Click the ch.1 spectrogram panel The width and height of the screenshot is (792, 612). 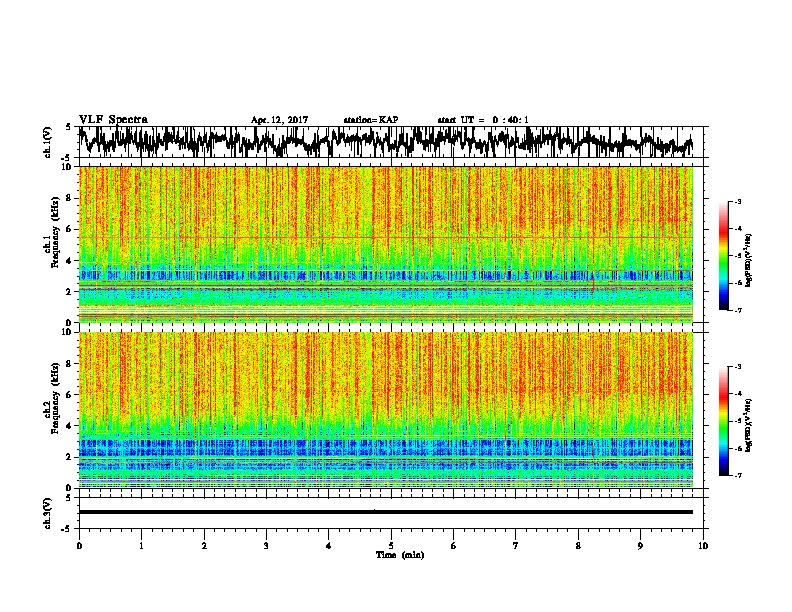[386, 244]
